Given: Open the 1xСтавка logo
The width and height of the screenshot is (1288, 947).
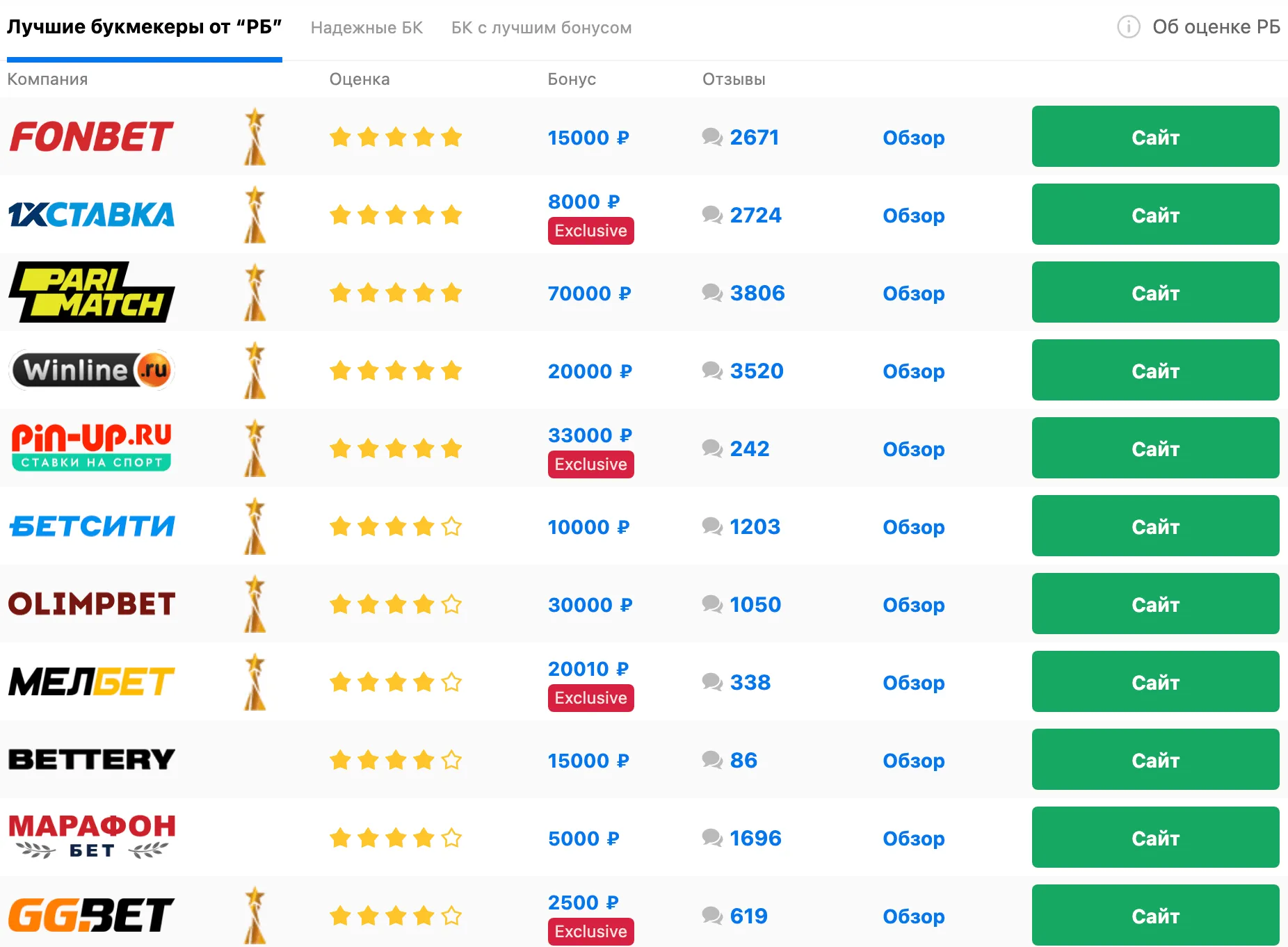Looking at the screenshot, I should click(91, 214).
